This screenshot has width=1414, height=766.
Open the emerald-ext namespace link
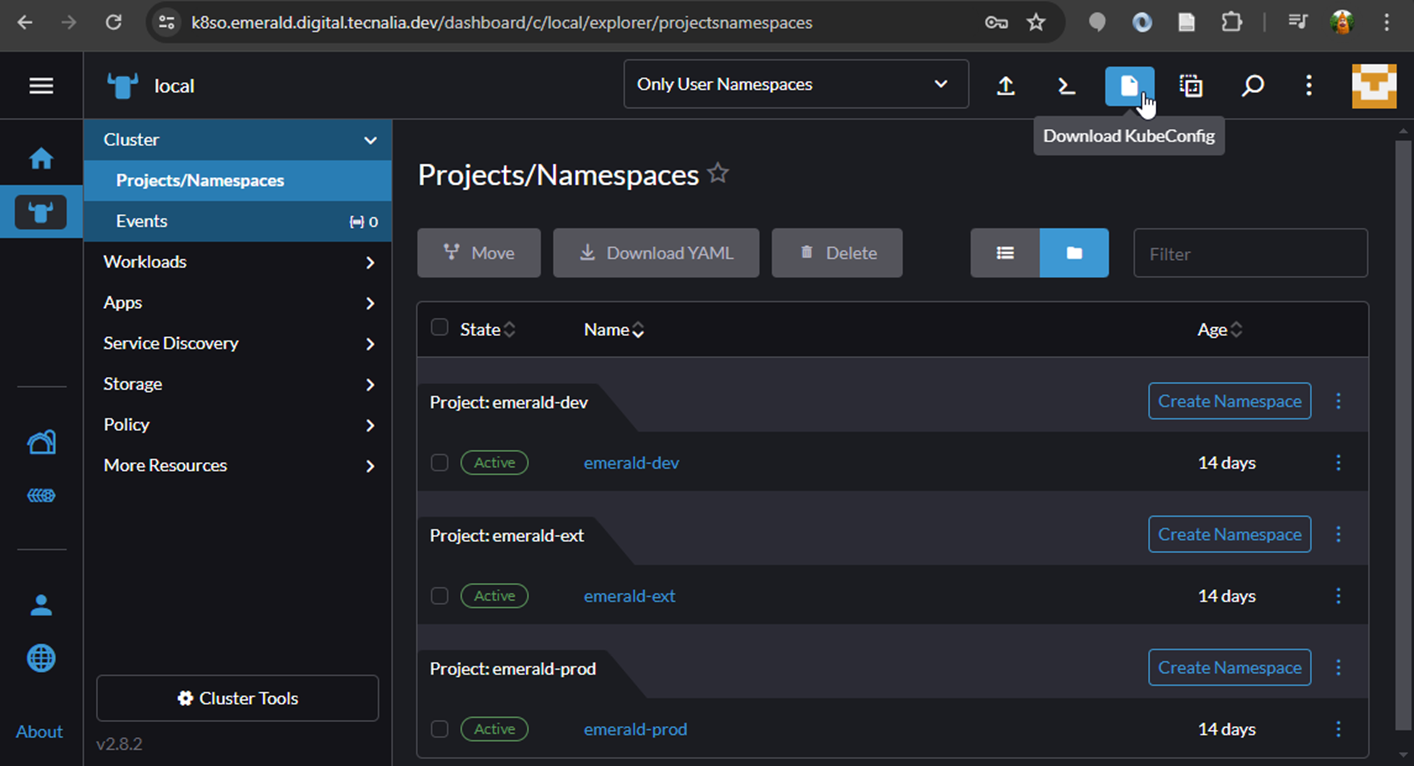coord(630,596)
